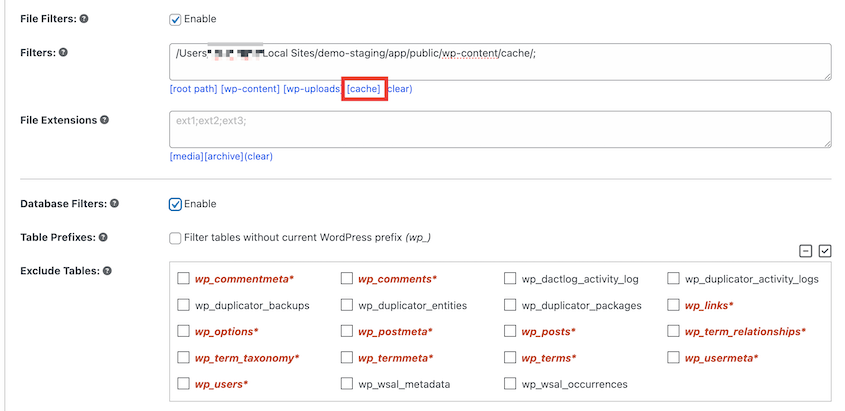Click help icon next to Table Prefixes
This screenshot has width=845, height=411.
pyautogui.click(x=102, y=237)
